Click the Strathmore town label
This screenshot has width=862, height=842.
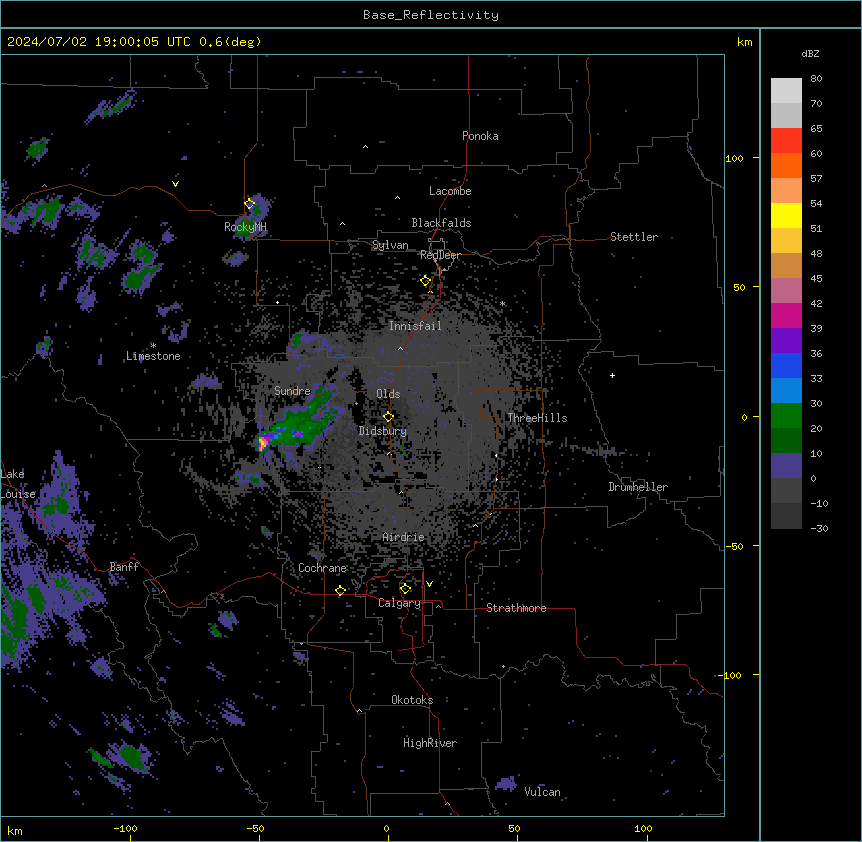[516, 608]
